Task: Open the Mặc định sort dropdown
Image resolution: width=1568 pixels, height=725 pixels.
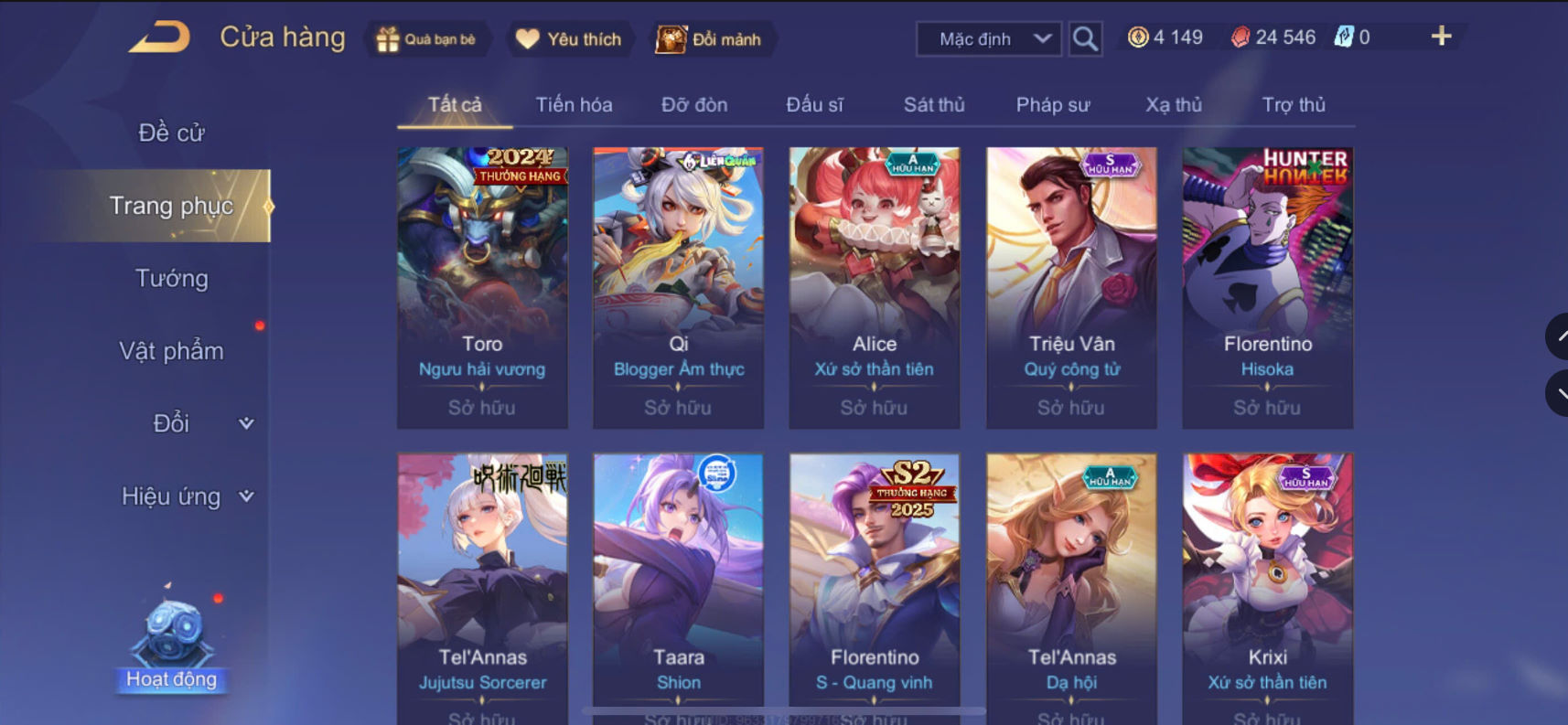Action: tap(989, 39)
